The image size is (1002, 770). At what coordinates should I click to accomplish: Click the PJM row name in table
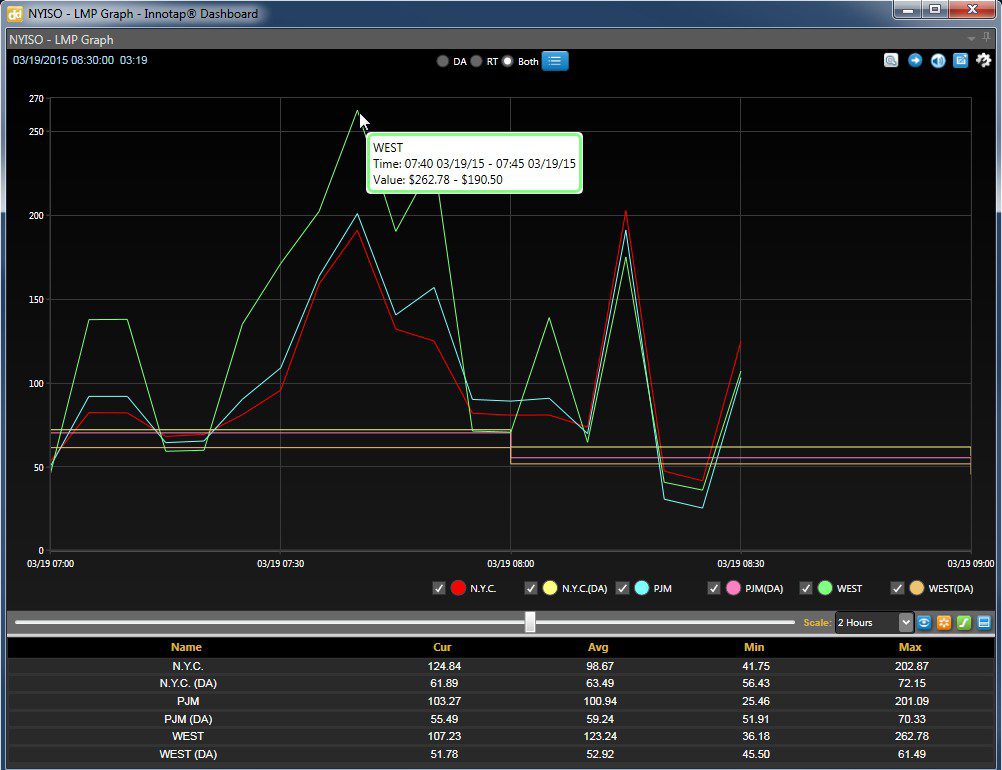click(188, 701)
